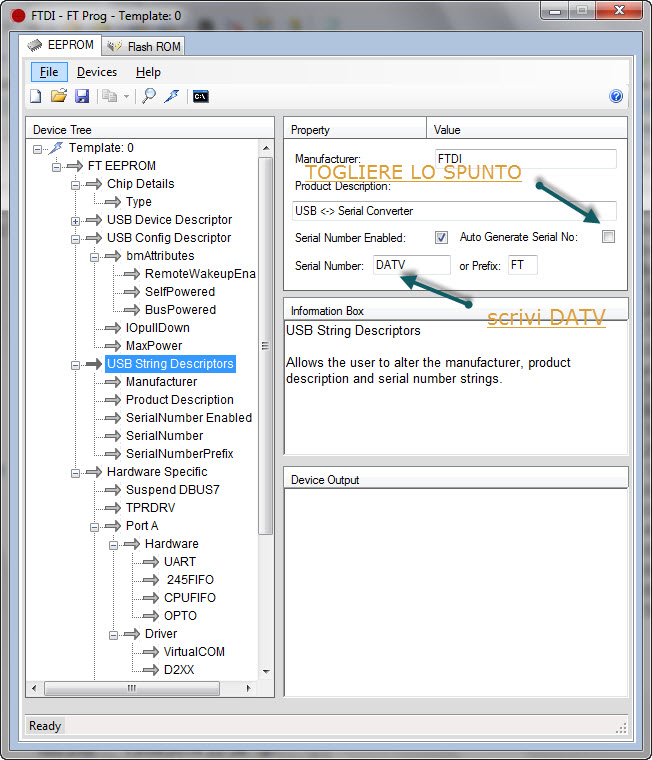
Task: Click the icon on the Flash ROM tab
Action: pyautogui.click(x=114, y=47)
